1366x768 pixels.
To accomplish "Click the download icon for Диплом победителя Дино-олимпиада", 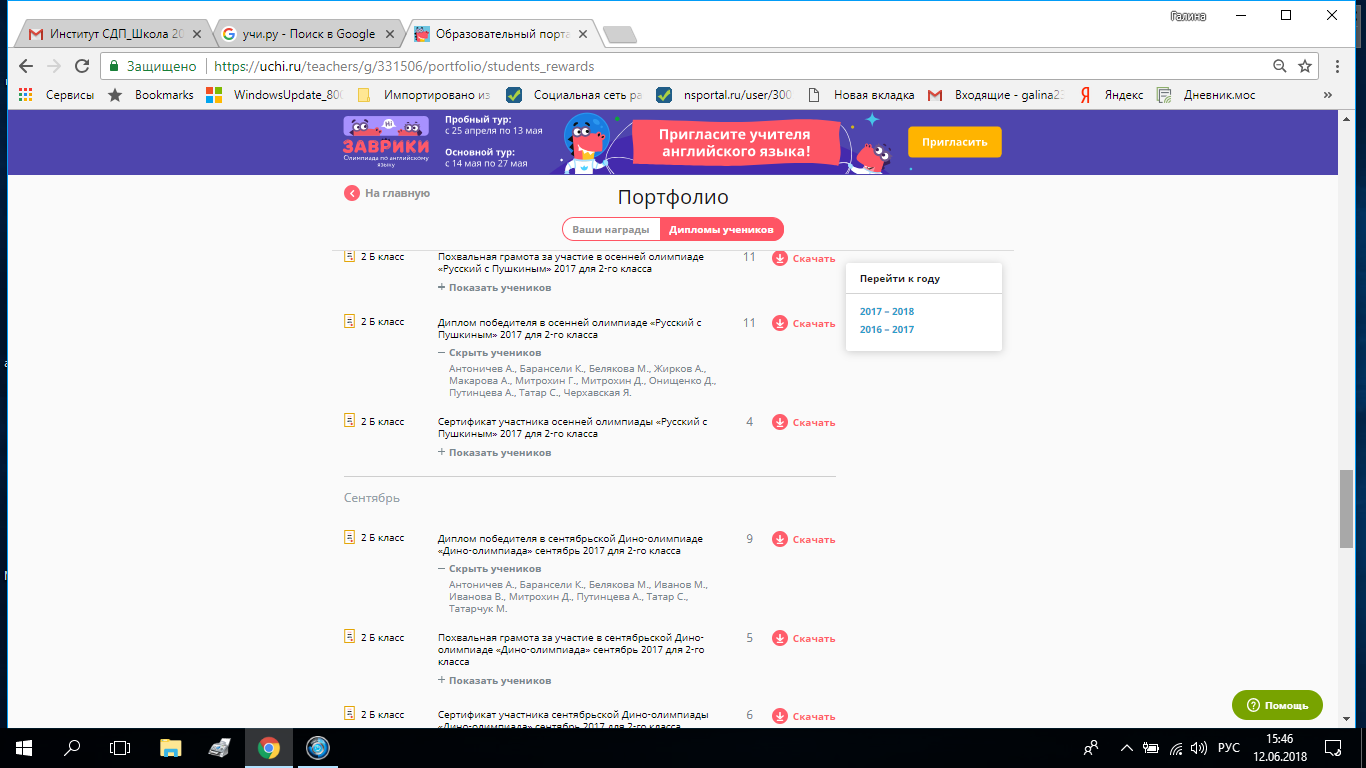I will click(780, 539).
